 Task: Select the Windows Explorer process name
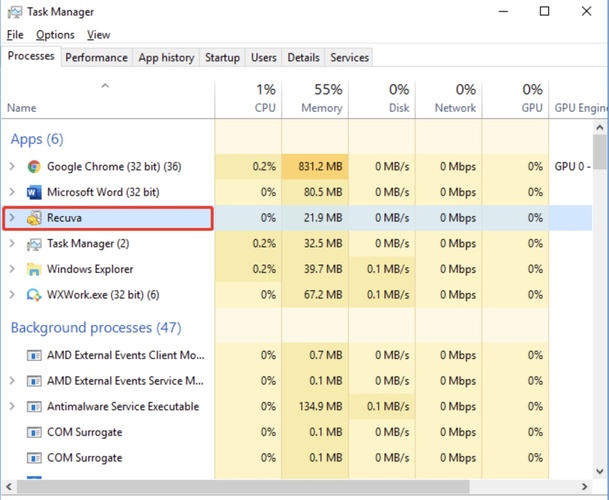(90, 269)
